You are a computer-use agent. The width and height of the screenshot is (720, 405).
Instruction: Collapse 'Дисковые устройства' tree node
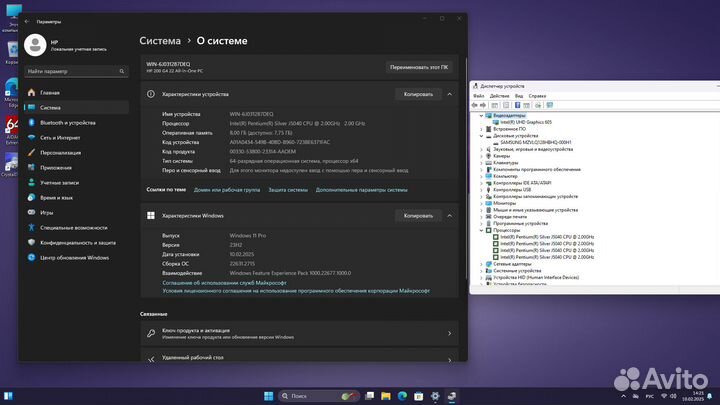point(481,136)
